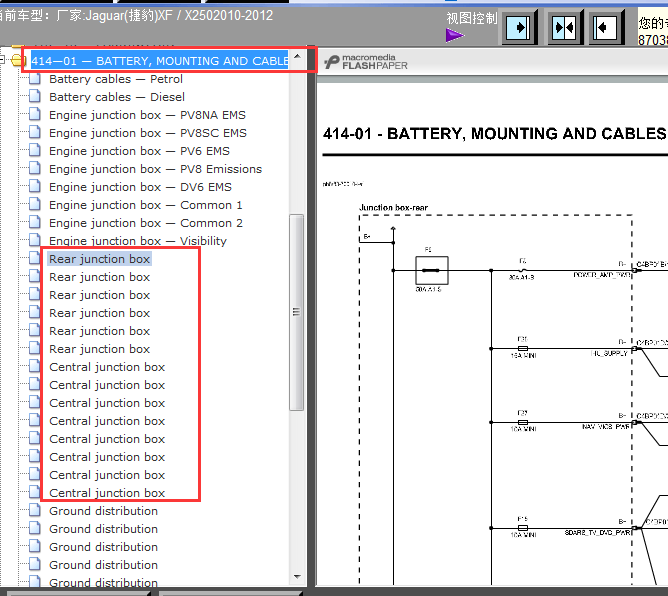The height and width of the screenshot is (596, 668).
Task: Open Engine junction box — DV6 EMS
Action: 140,187
